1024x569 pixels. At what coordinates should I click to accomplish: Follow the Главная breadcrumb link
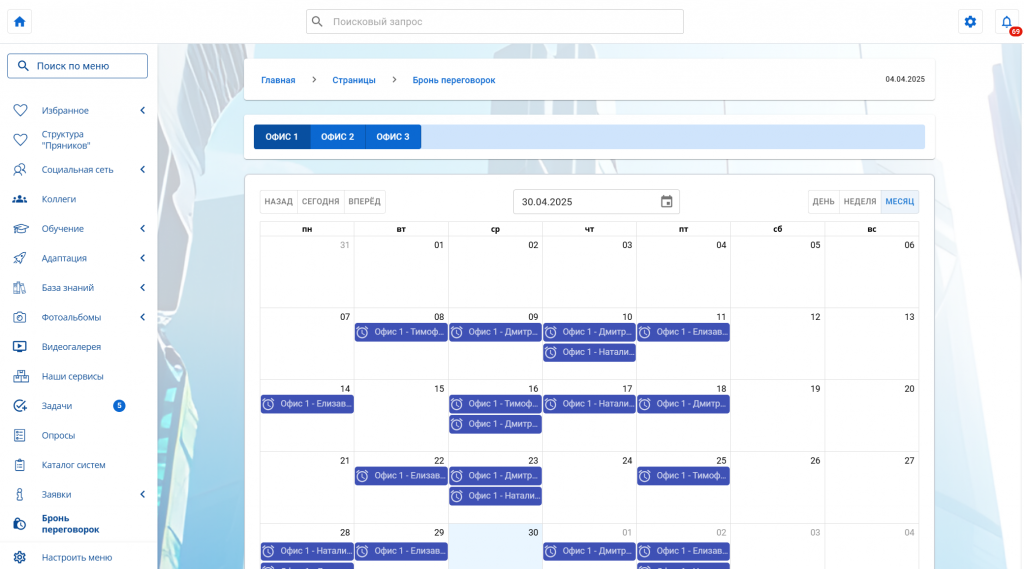pyautogui.click(x=278, y=80)
